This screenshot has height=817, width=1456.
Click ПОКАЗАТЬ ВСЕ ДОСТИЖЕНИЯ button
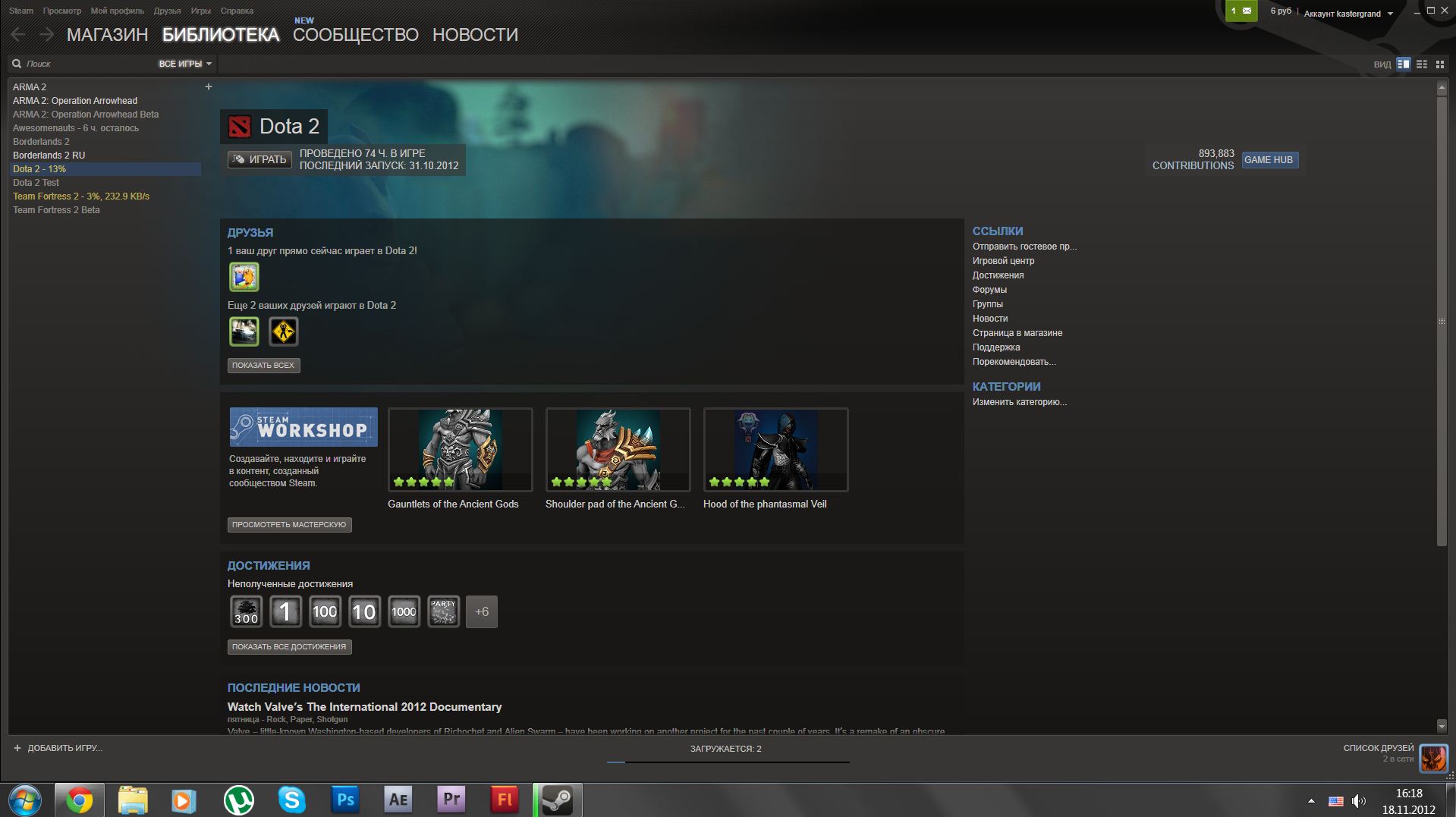(289, 646)
